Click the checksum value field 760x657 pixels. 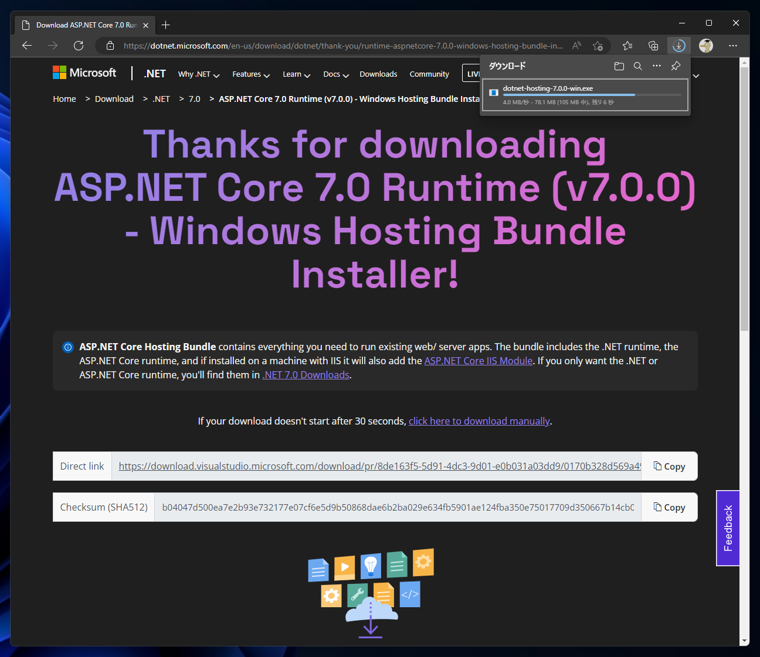pyautogui.click(x=397, y=507)
